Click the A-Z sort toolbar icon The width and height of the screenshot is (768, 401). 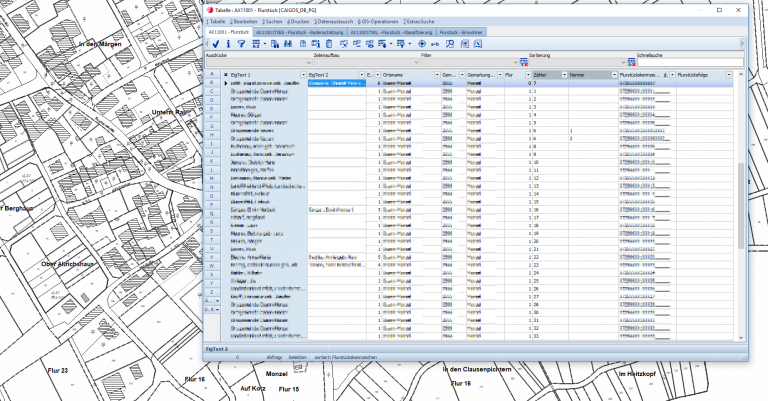[256, 44]
